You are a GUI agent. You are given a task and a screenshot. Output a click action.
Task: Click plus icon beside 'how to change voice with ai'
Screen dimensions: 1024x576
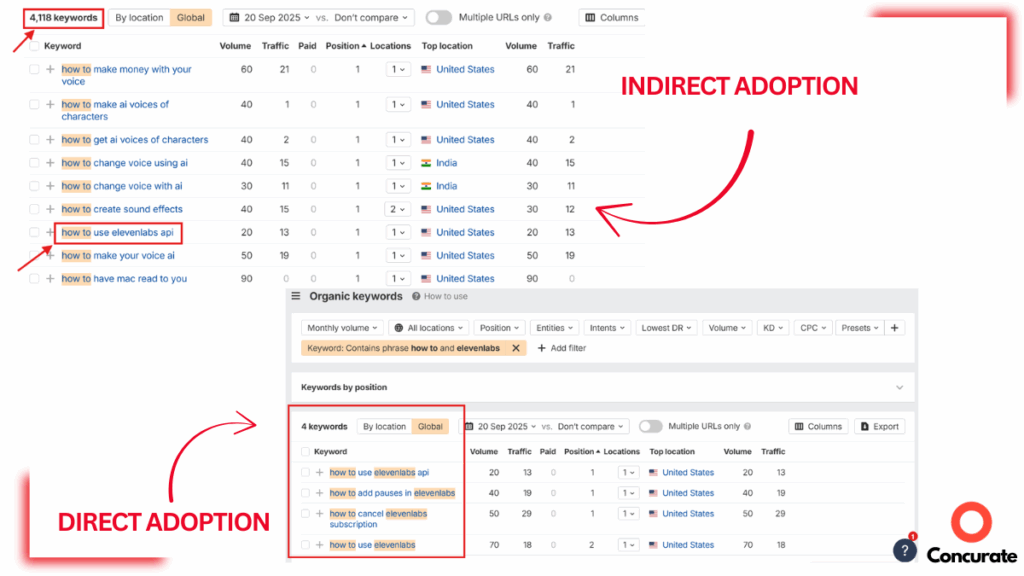50,186
